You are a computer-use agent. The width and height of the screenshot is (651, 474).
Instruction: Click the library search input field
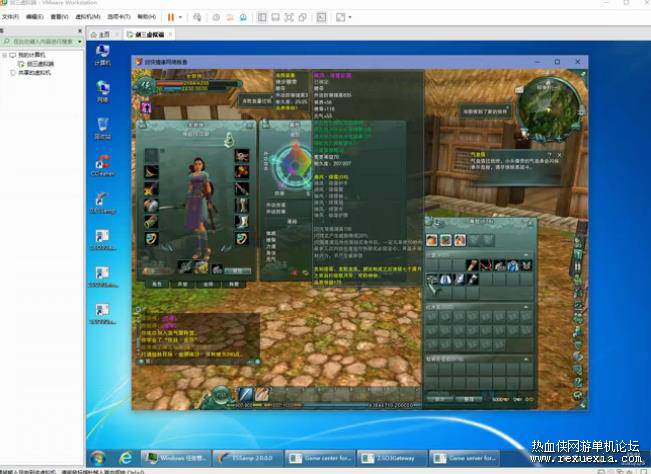click(x=39, y=42)
